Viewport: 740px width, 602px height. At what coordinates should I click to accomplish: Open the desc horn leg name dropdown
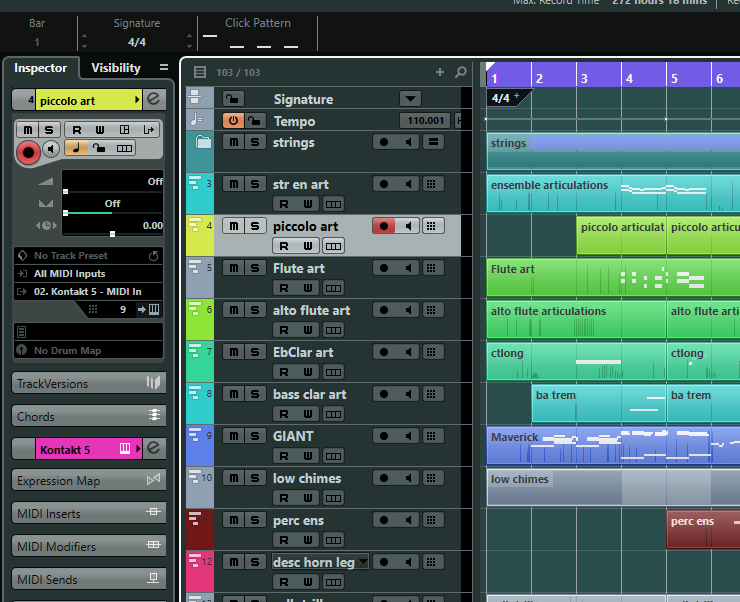click(x=363, y=562)
